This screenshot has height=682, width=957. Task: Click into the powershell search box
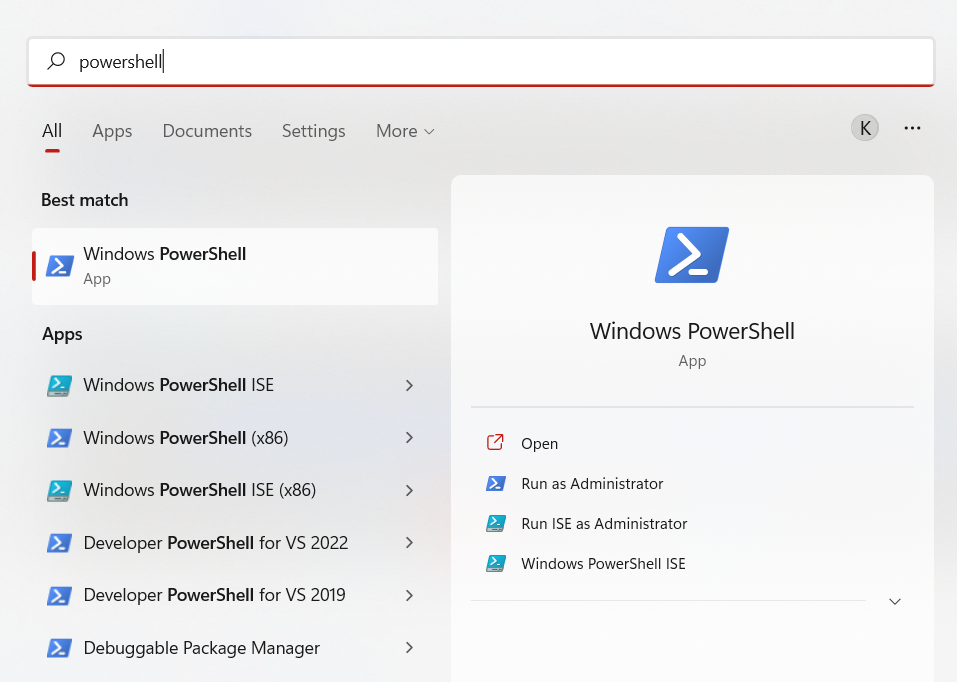[481, 62]
